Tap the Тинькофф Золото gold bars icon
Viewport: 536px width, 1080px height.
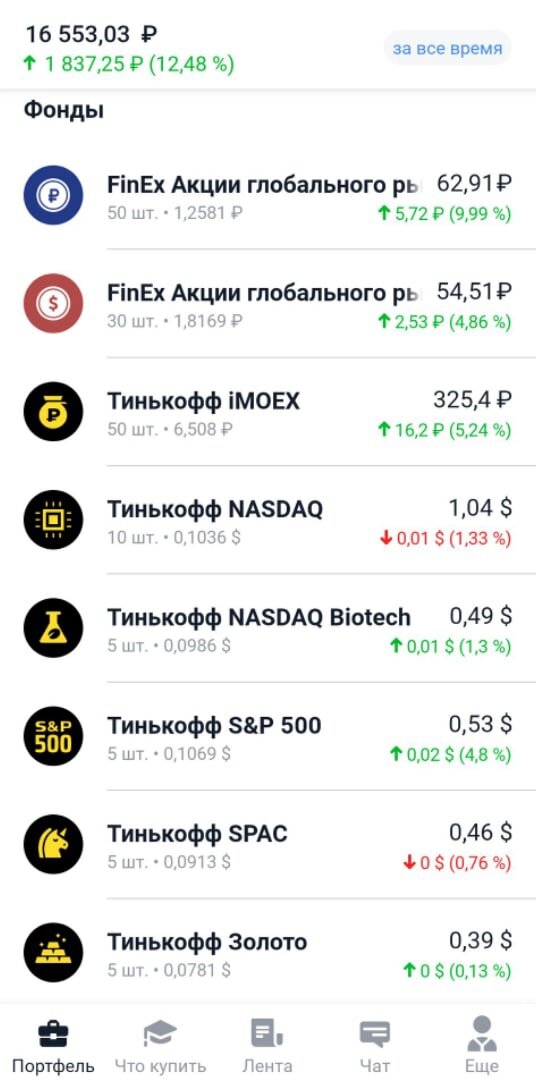point(53,952)
